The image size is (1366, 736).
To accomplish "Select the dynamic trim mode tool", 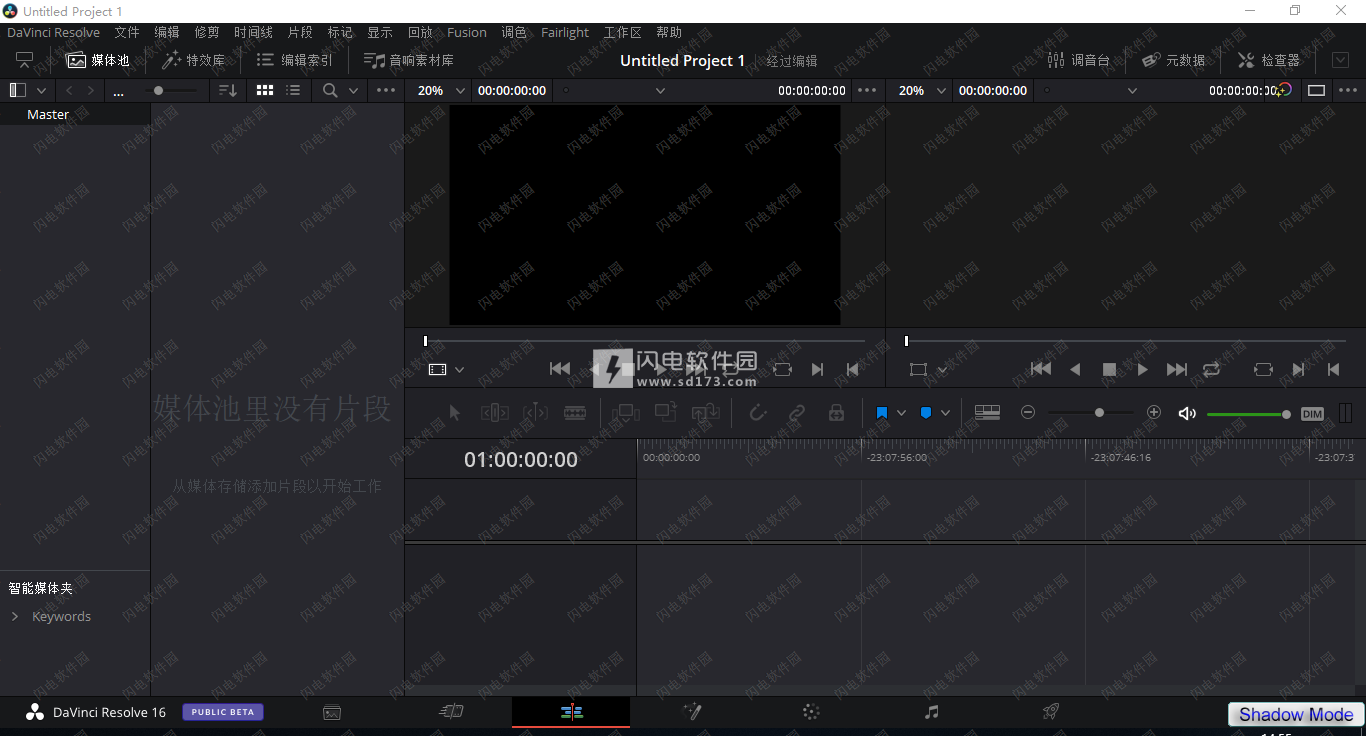I will [x=535, y=412].
